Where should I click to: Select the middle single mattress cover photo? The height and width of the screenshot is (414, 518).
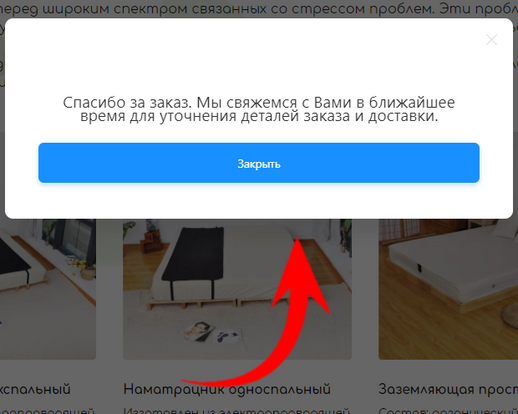coord(237,289)
